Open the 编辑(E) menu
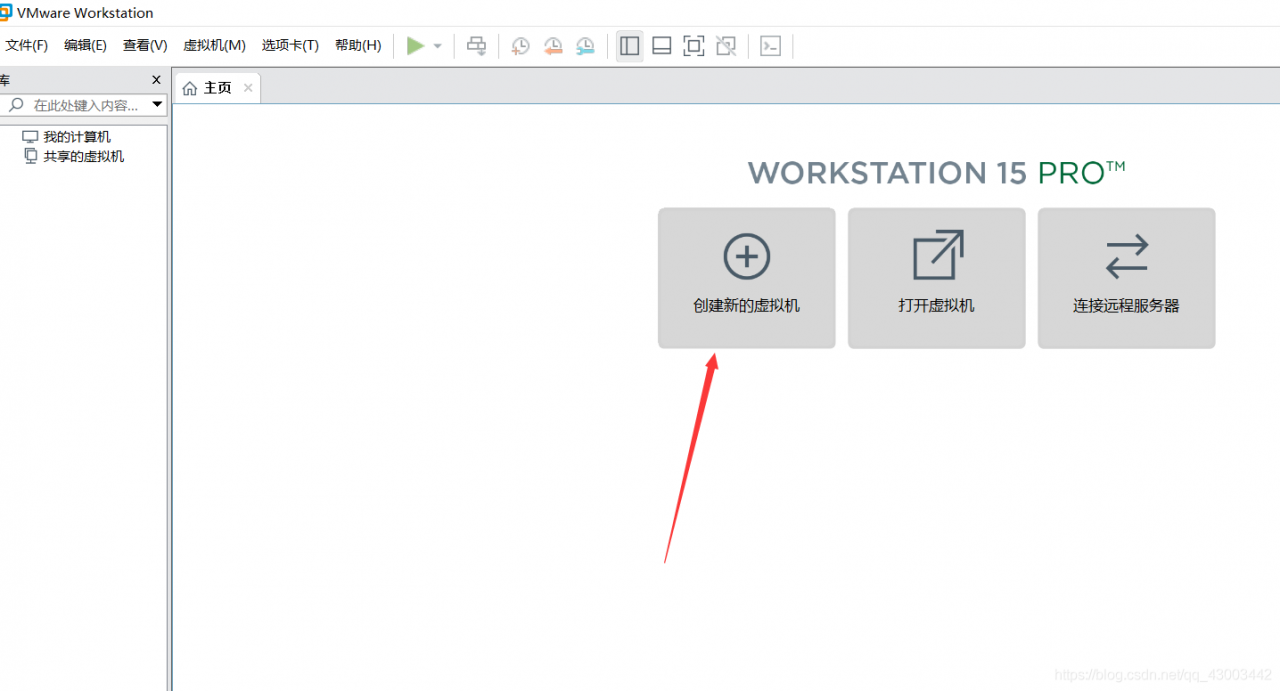The image size is (1280, 691). 85,46
